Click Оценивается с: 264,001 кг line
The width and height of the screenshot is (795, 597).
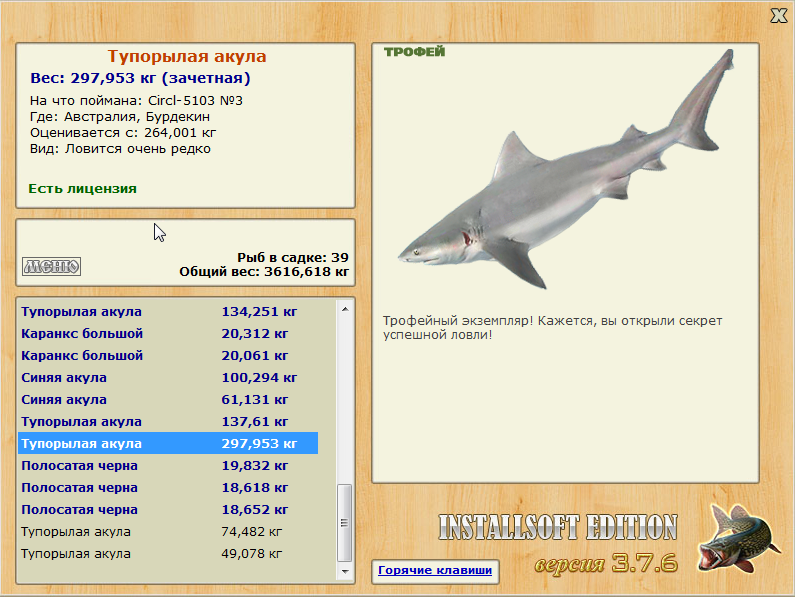click(123, 133)
